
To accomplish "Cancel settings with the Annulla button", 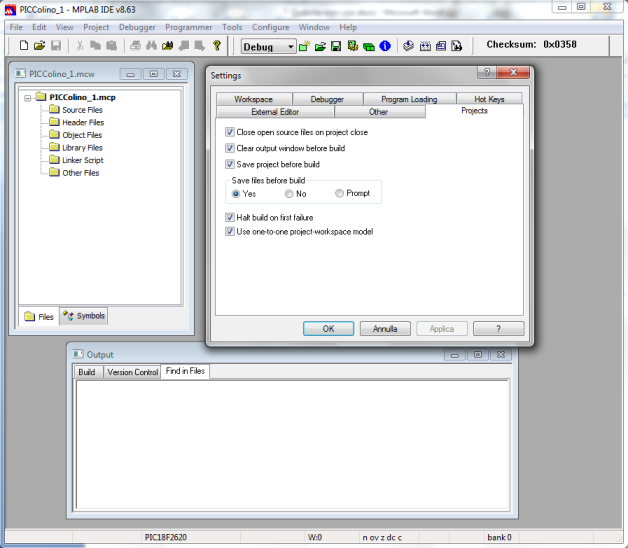I will 385,329.
